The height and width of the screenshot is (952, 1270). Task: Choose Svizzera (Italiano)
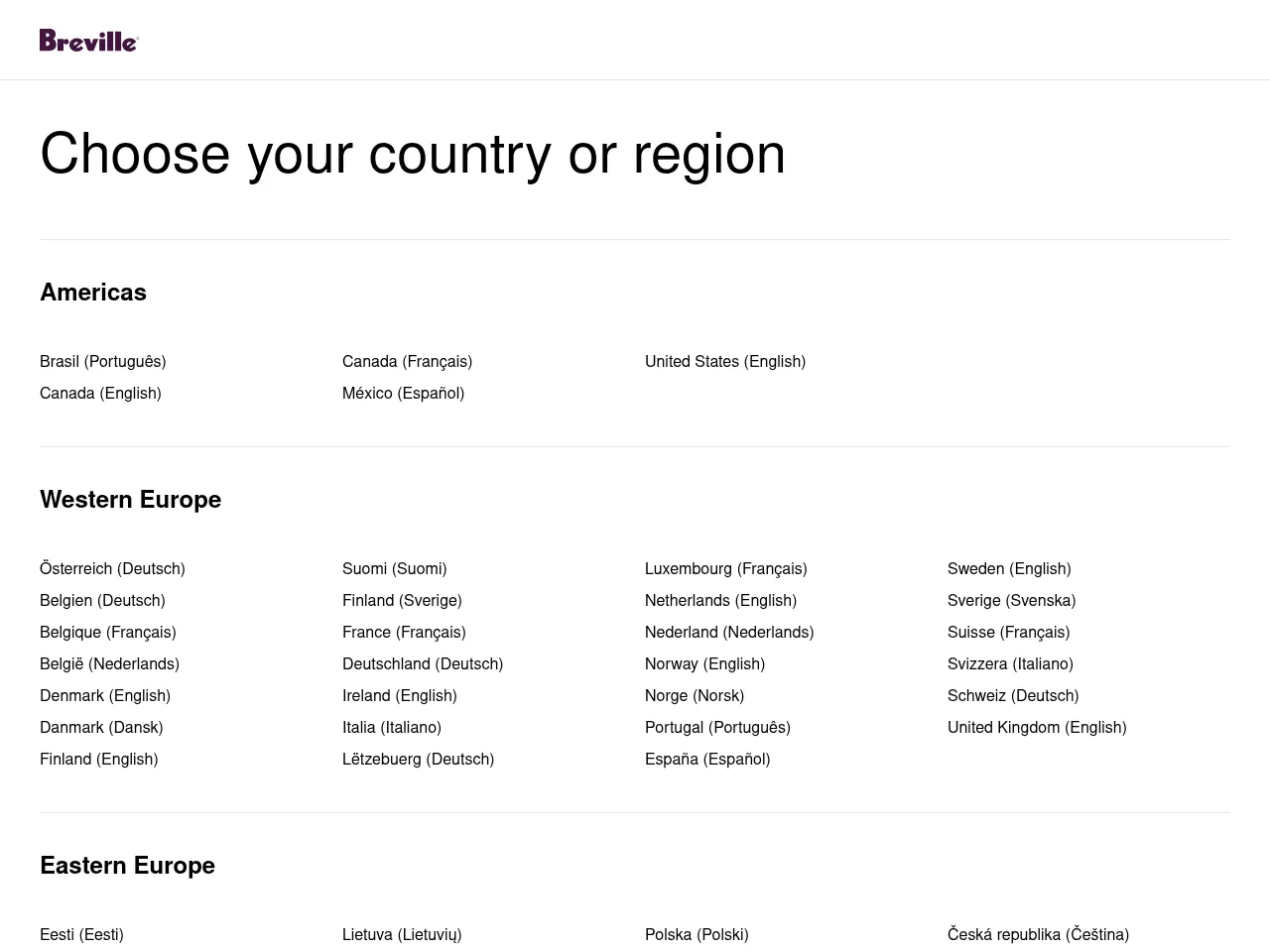point(1010,664)
